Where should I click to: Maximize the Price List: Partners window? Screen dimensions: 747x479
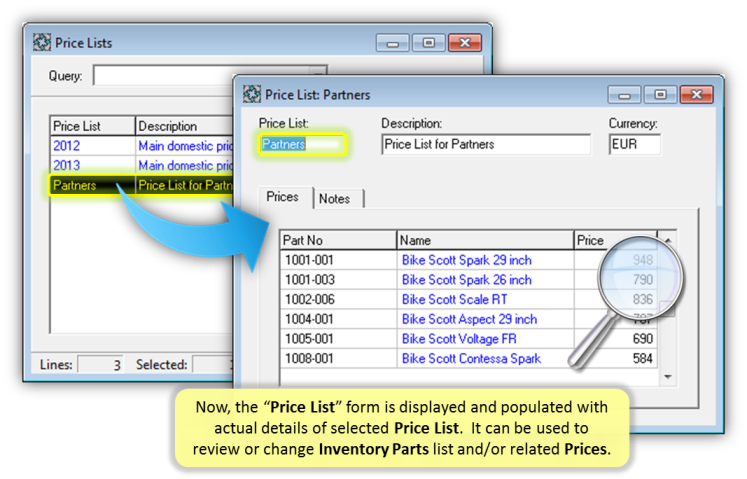click(659, 95)
